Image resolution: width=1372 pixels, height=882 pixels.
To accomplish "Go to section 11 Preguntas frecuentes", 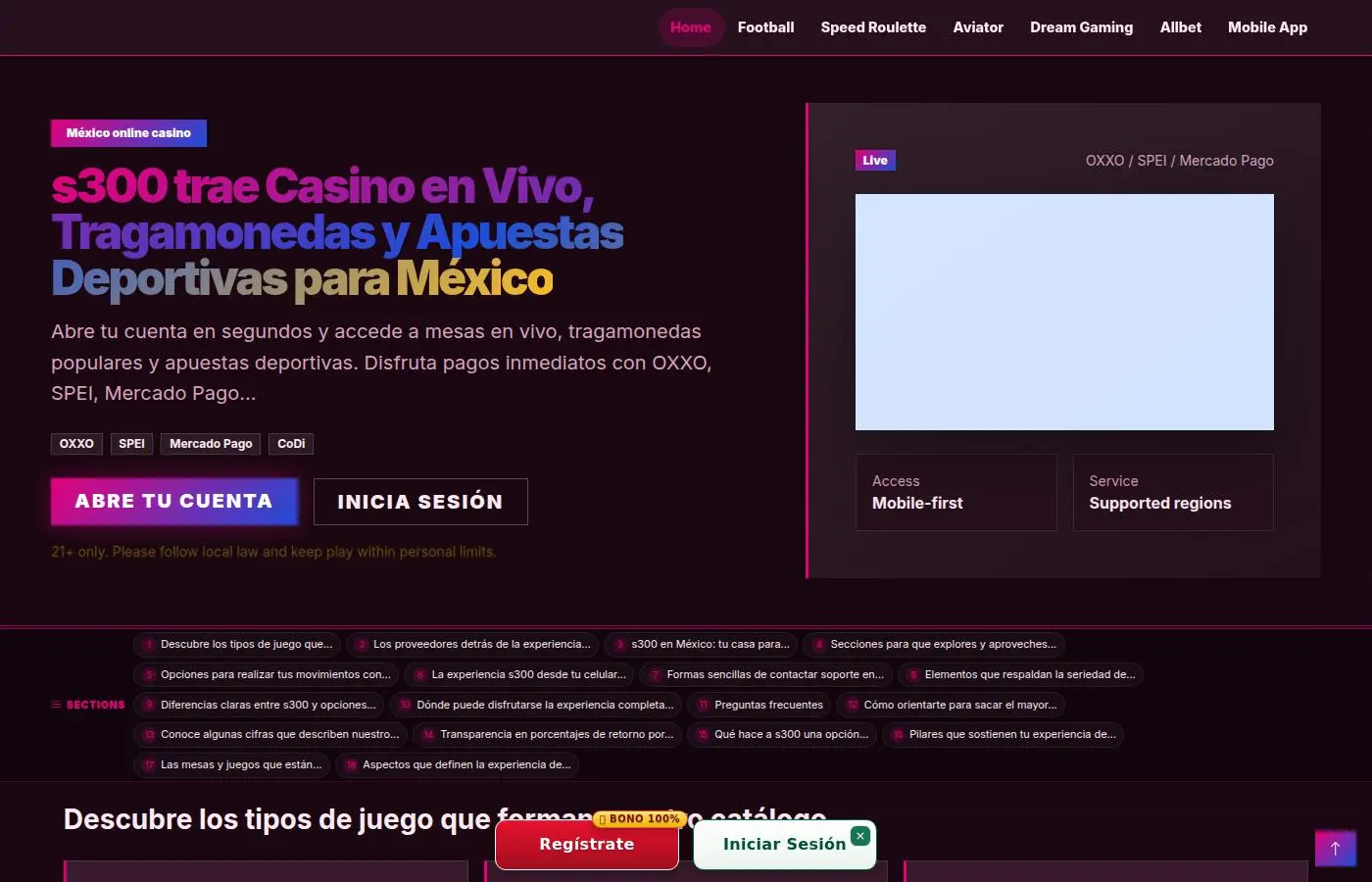I will [759, 706].
